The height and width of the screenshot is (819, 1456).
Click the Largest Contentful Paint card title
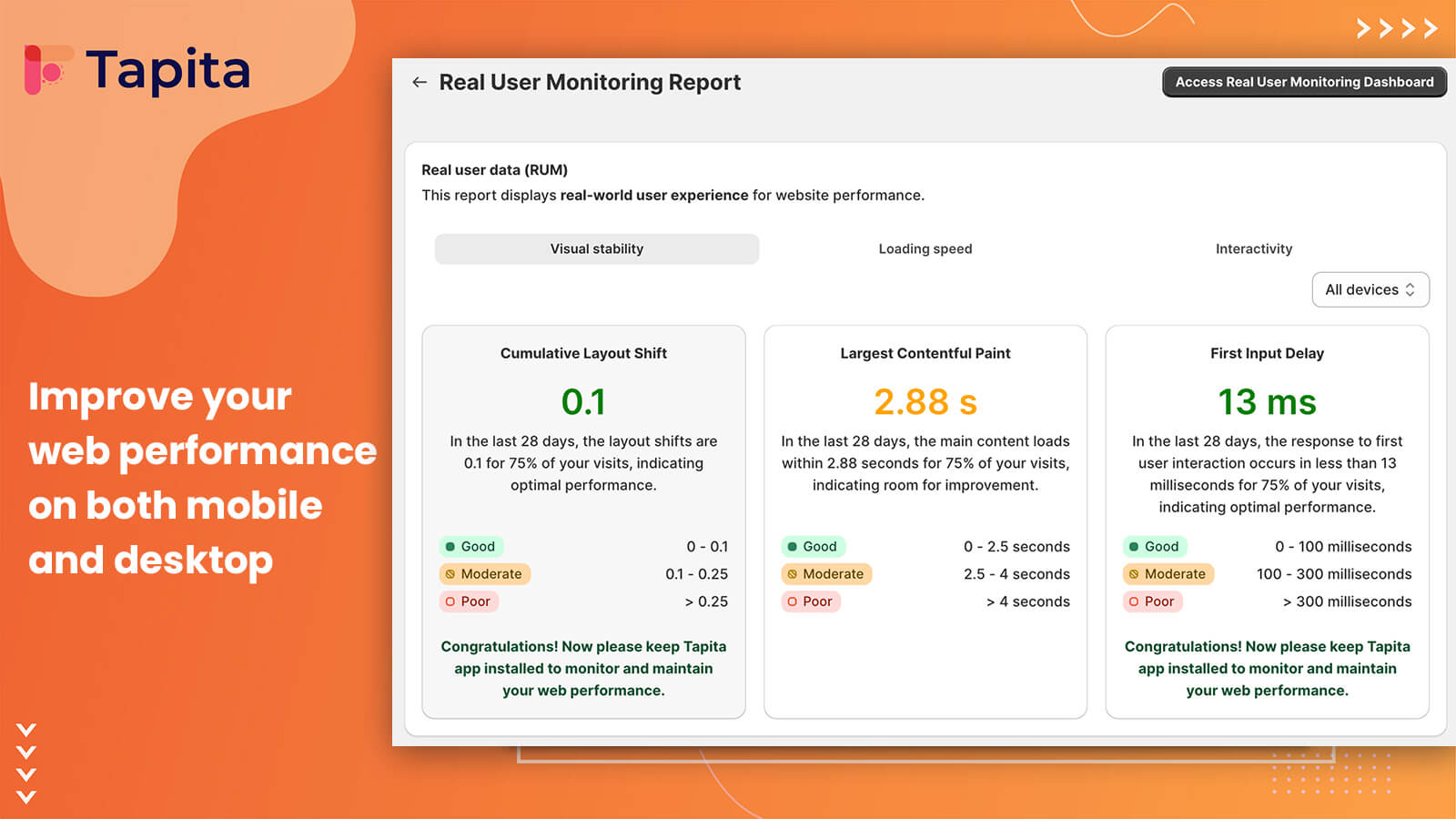click(925, 353)
